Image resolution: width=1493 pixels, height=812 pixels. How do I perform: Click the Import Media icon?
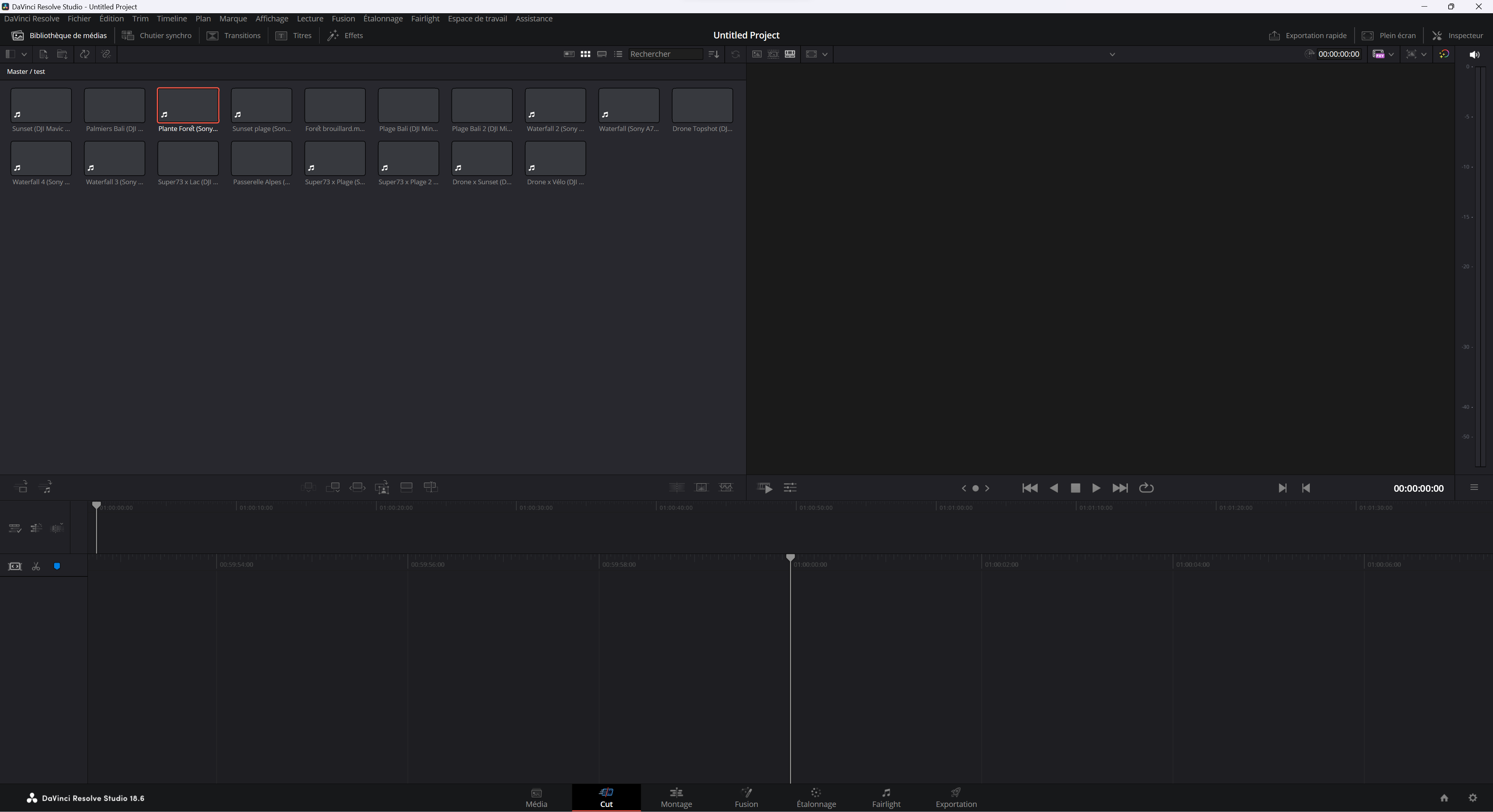(x=44, y=54)
